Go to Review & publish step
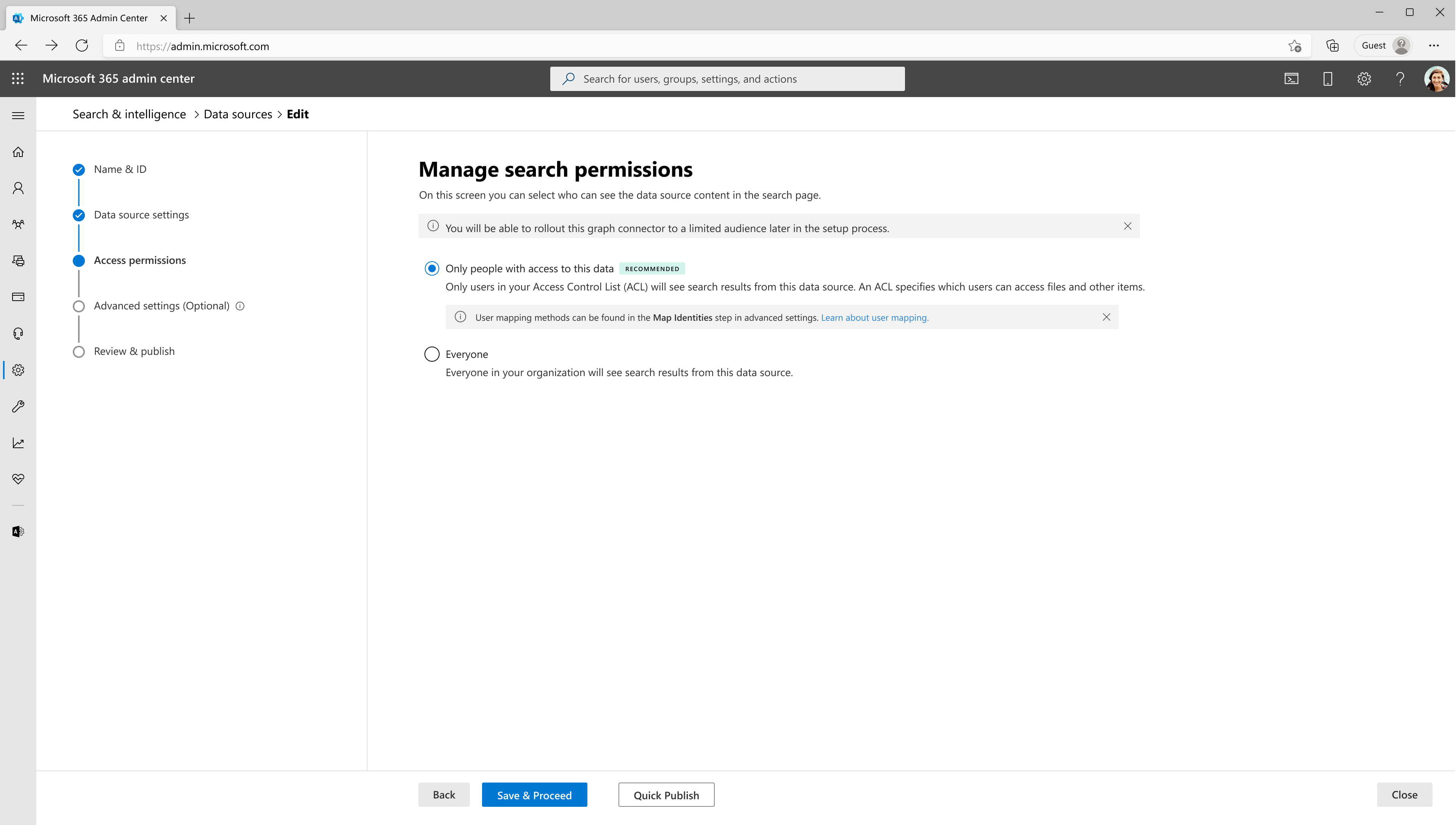 pyautogui.click(x=134, y=351)
